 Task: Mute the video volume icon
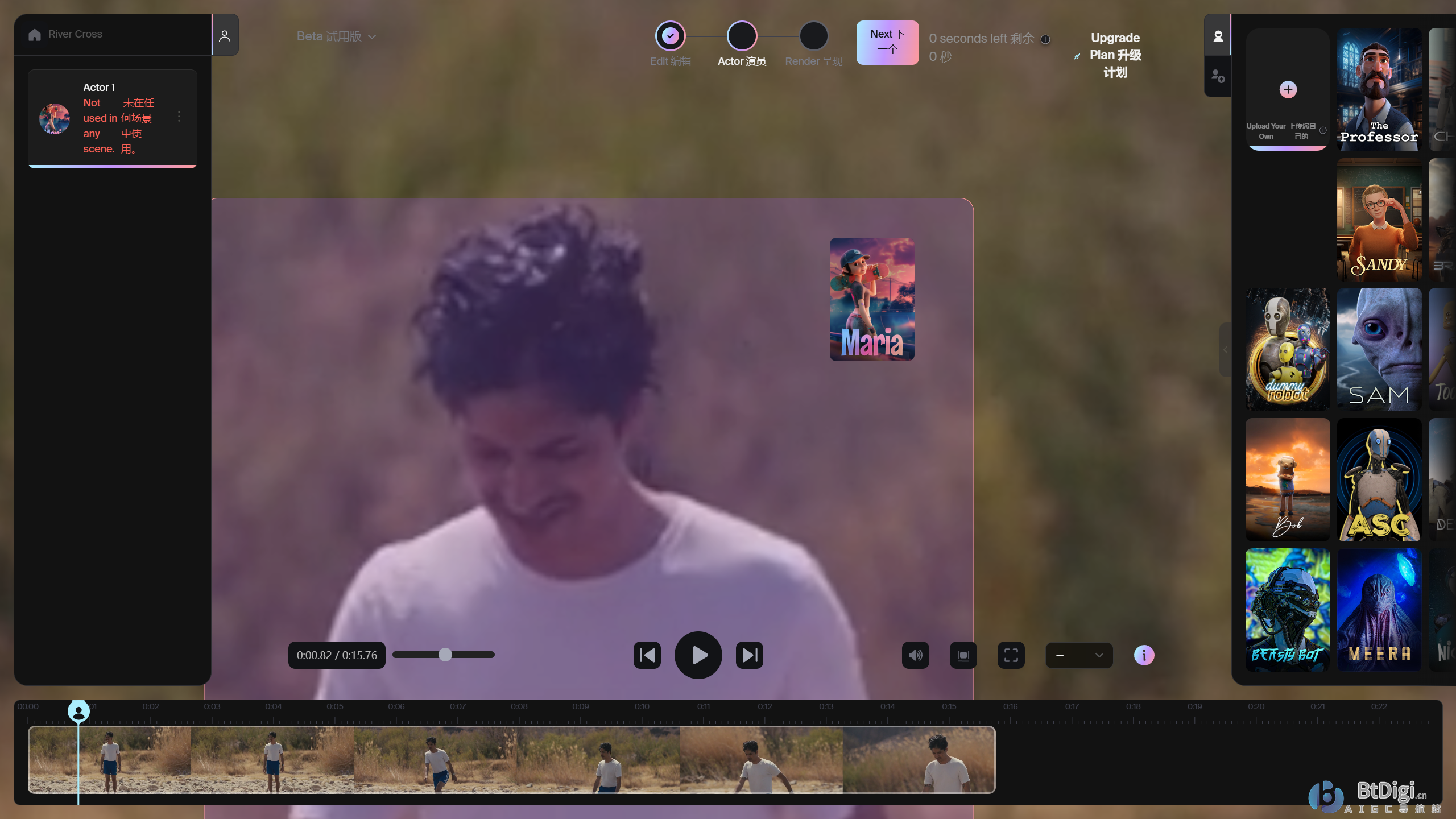[x=915, y=655]
